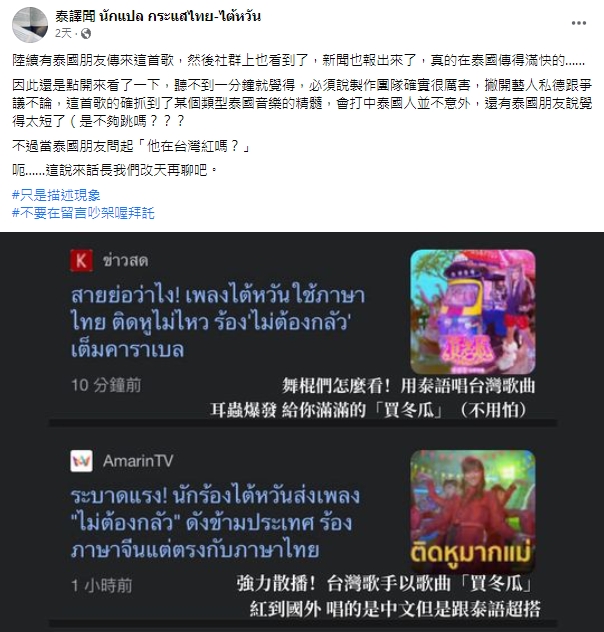The width and height of the screenshot is (604, 632).
Task: Open the colorful tuk-tuk song thumbnail
Action: click(473, 312)
